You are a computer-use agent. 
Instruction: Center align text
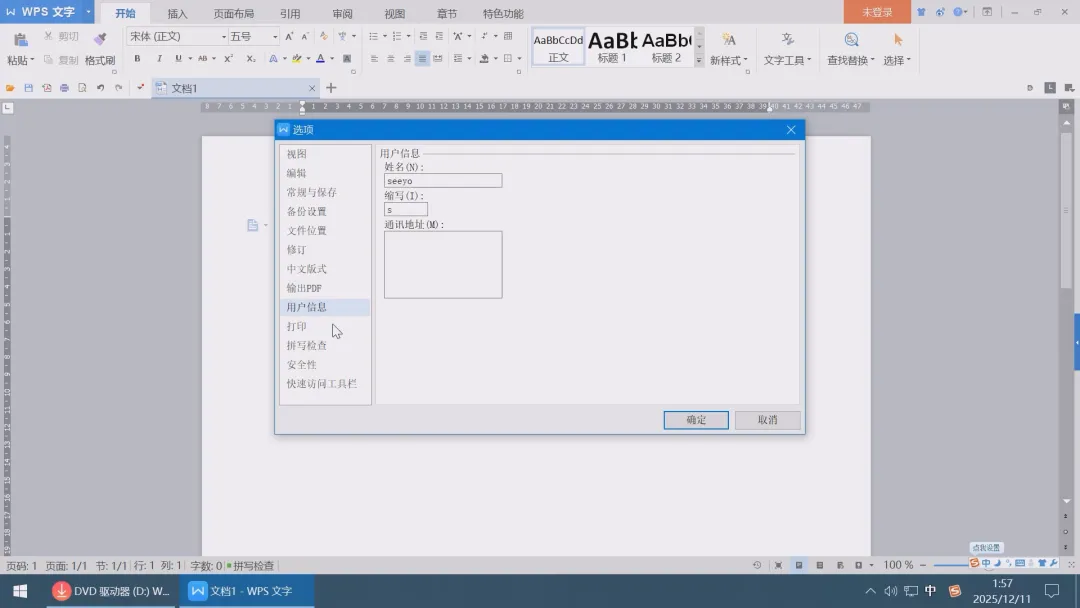coord(391,59)
